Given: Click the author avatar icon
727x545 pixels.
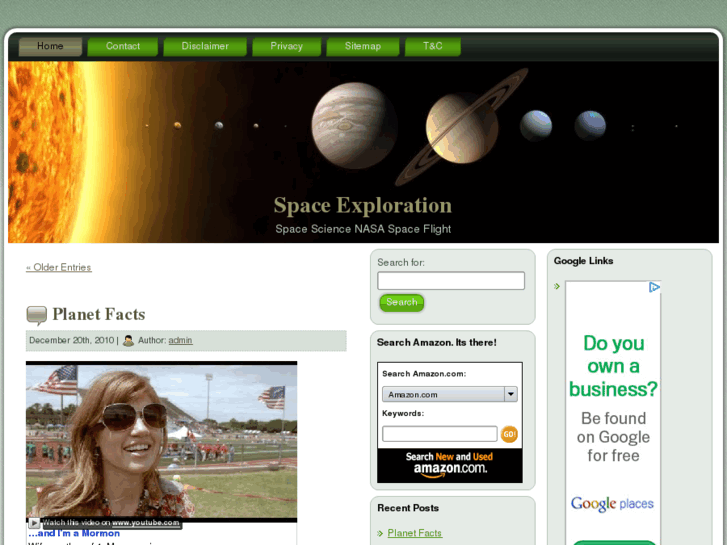Looking at the screenshot, I should 128,340.
